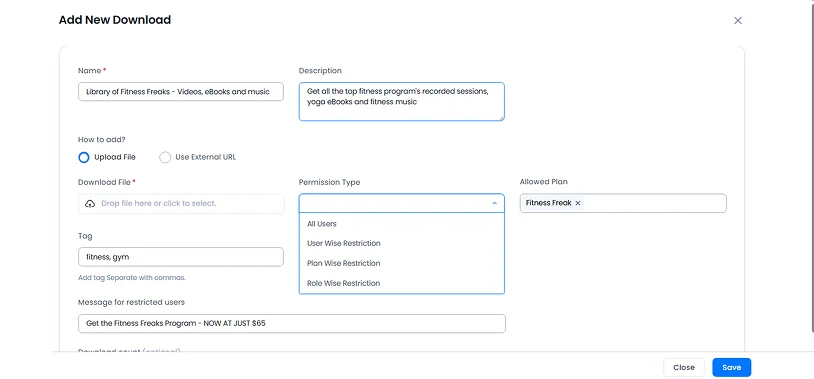Screen dimensions: 814x379
Task: Click the Permission Type select box
Action: tap(401, 204)
